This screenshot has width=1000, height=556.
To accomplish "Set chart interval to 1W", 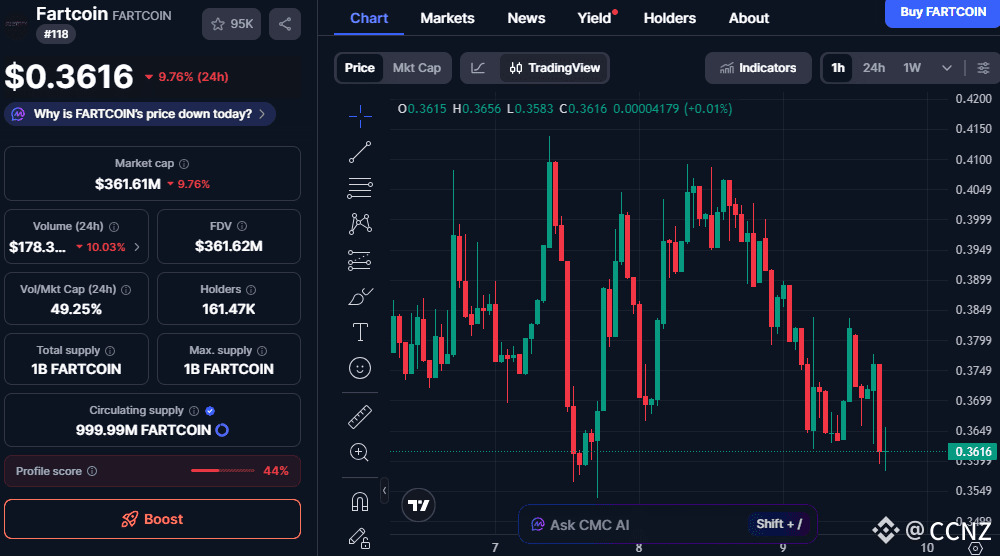I will click(x=912, y=68).
